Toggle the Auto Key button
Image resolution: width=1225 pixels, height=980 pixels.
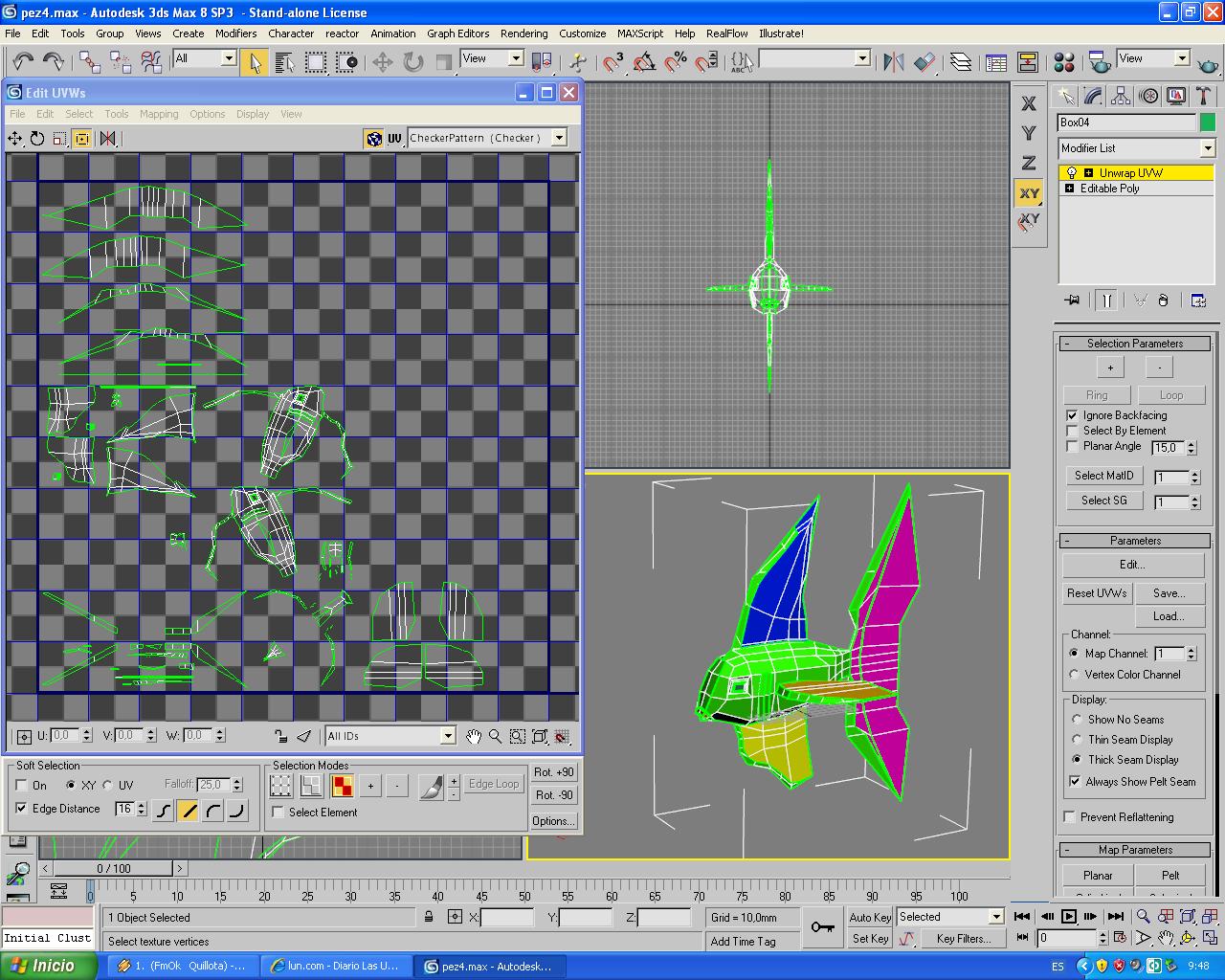(870, 917)
